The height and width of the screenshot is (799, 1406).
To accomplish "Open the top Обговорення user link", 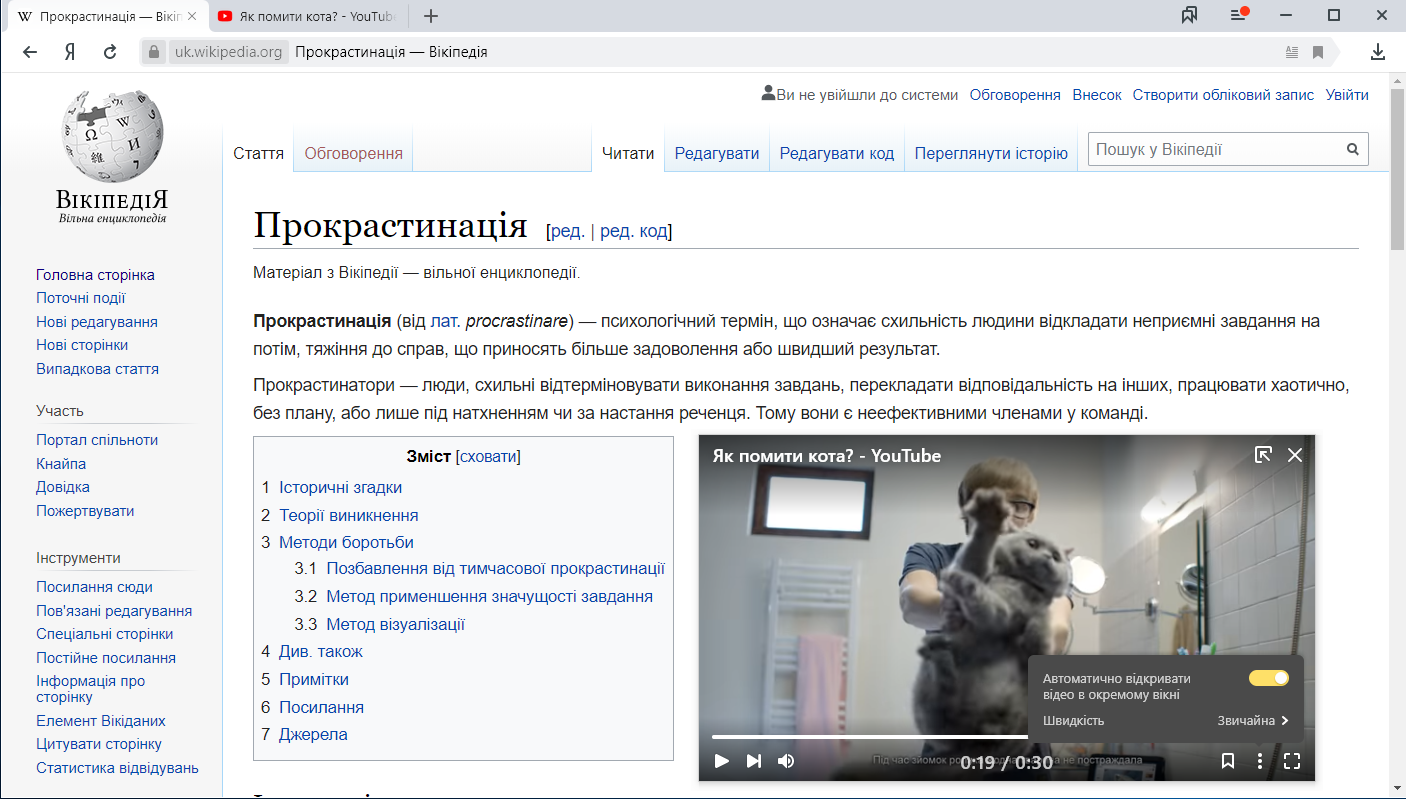I will coord(1015,95).
